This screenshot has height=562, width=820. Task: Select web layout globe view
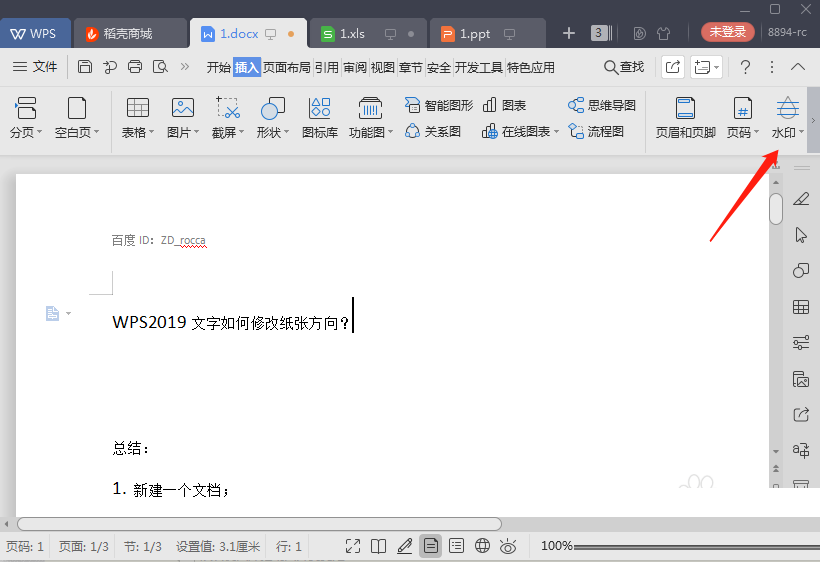point(482,546)
